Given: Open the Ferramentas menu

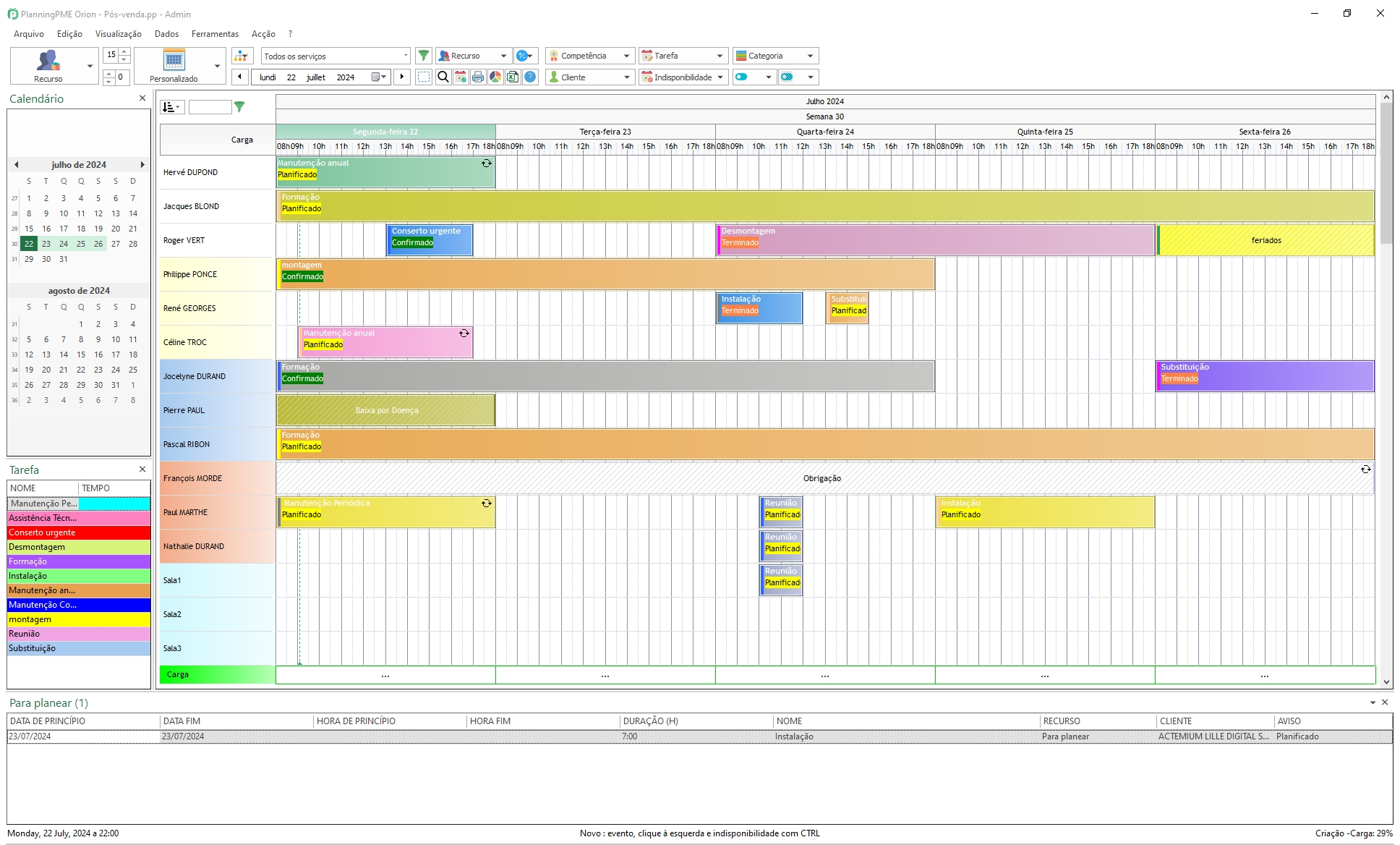Looking at the screenshot, I should point(215,34).
